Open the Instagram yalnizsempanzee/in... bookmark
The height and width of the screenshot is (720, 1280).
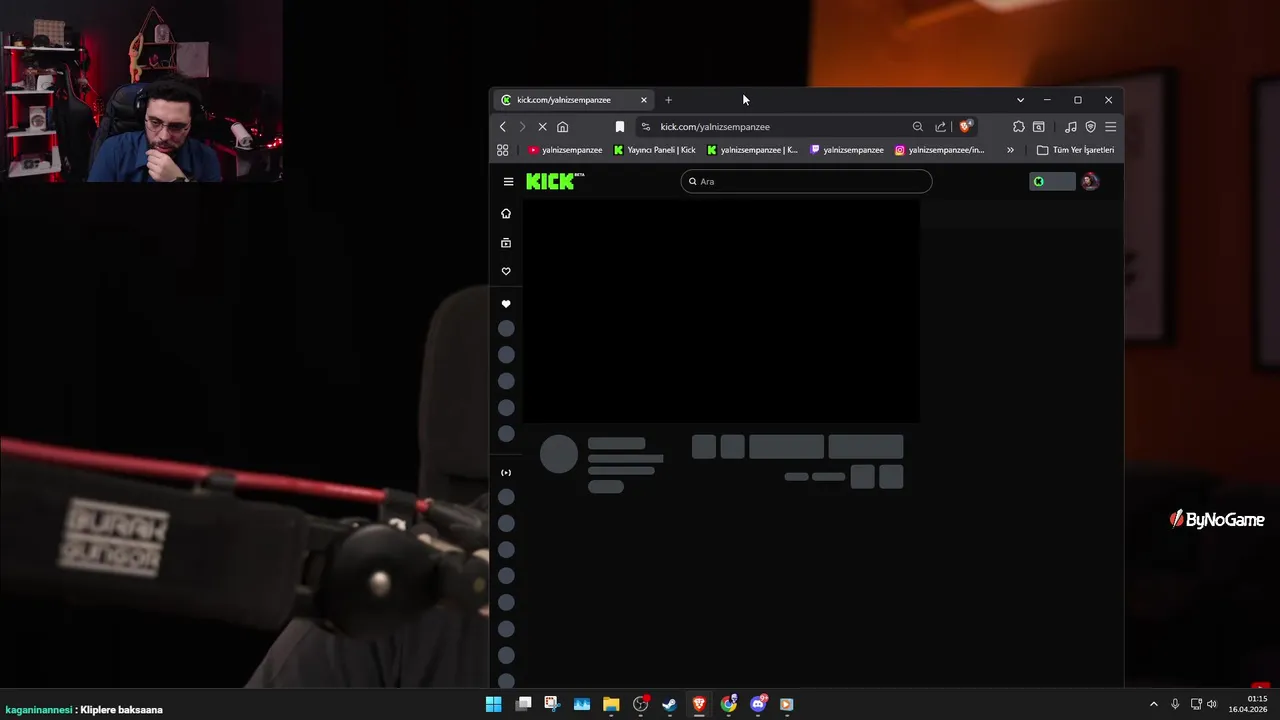(x=940, y=150)
